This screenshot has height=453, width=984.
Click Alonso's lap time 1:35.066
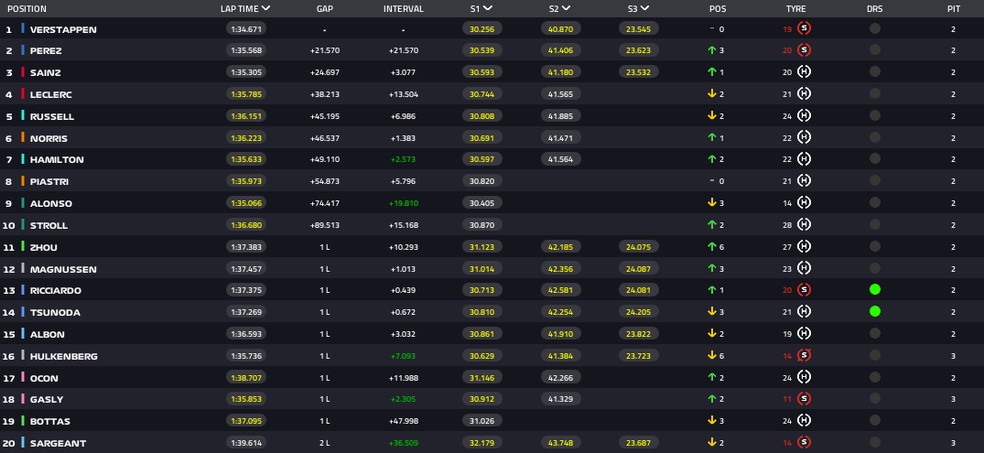(246, 203)
